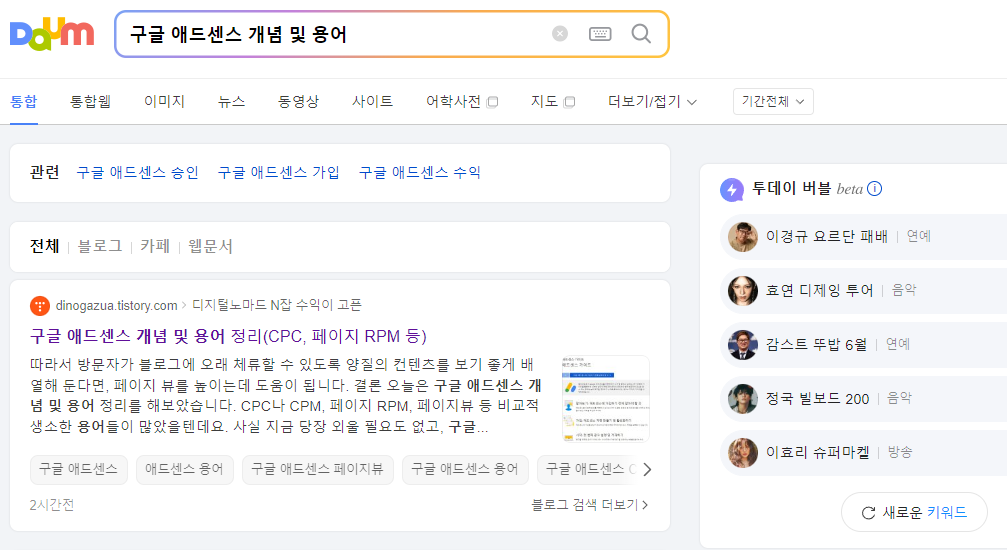Open the 어학사전 tab
1007x550 pixels.
coord(453,102)
